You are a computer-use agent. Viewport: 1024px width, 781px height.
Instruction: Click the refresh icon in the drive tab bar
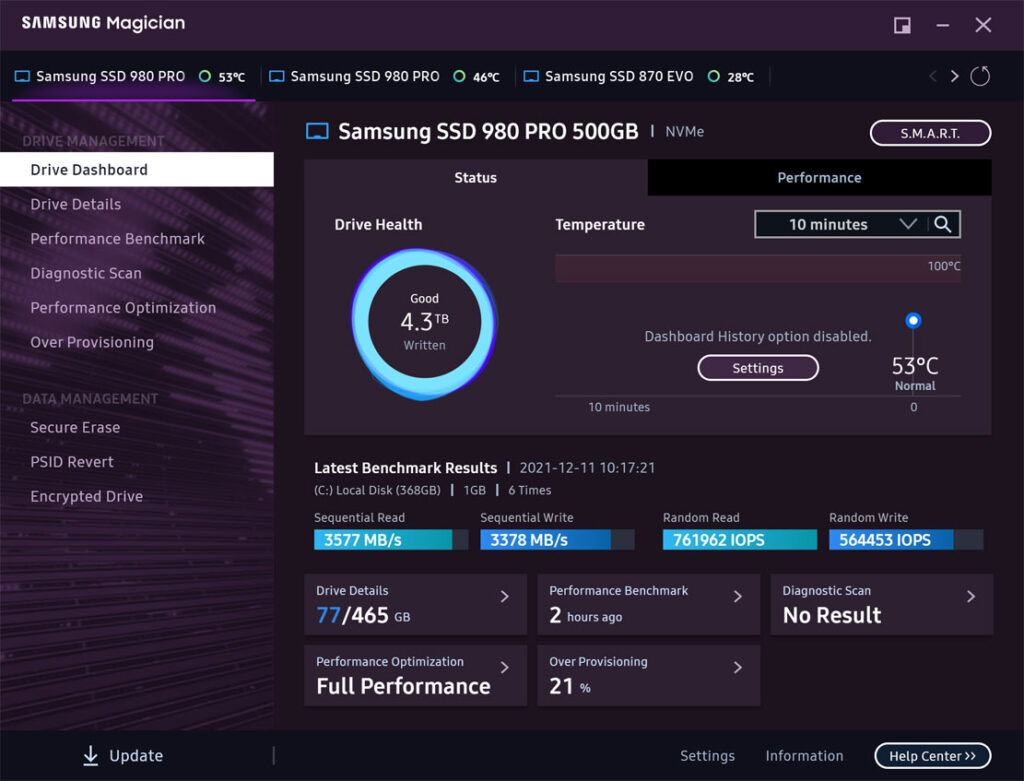click(980, 75)
